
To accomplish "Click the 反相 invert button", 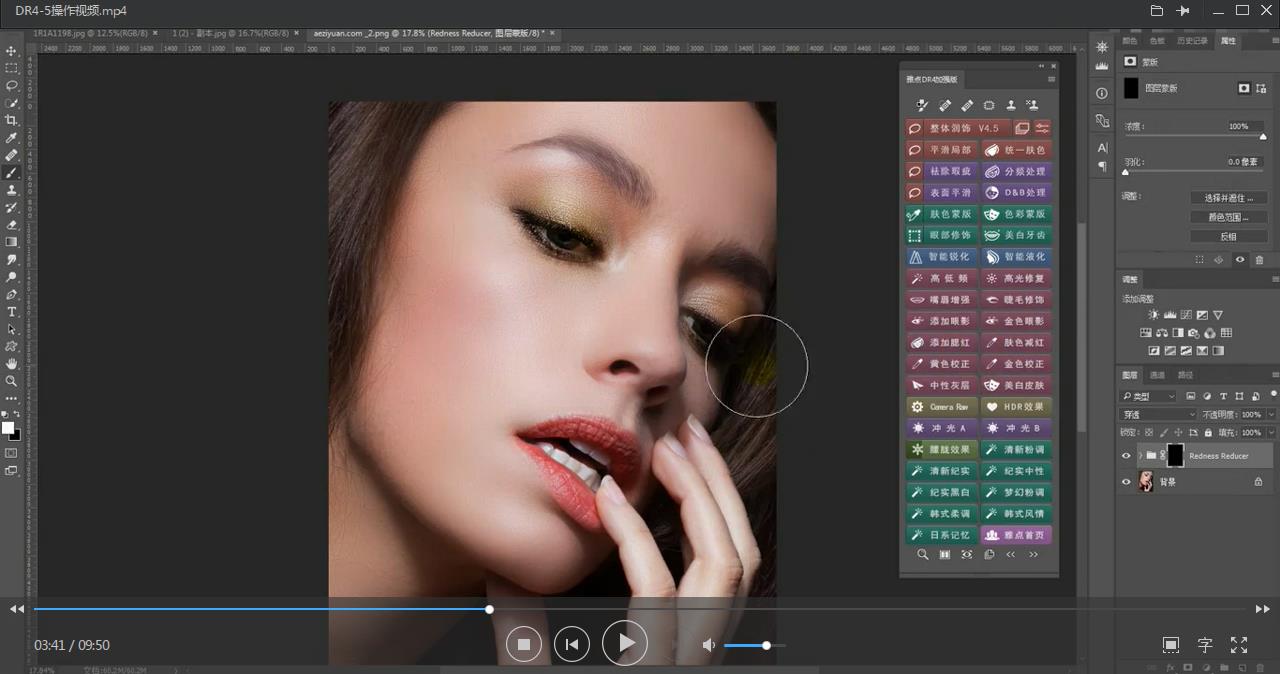I will pos(1229,237).
